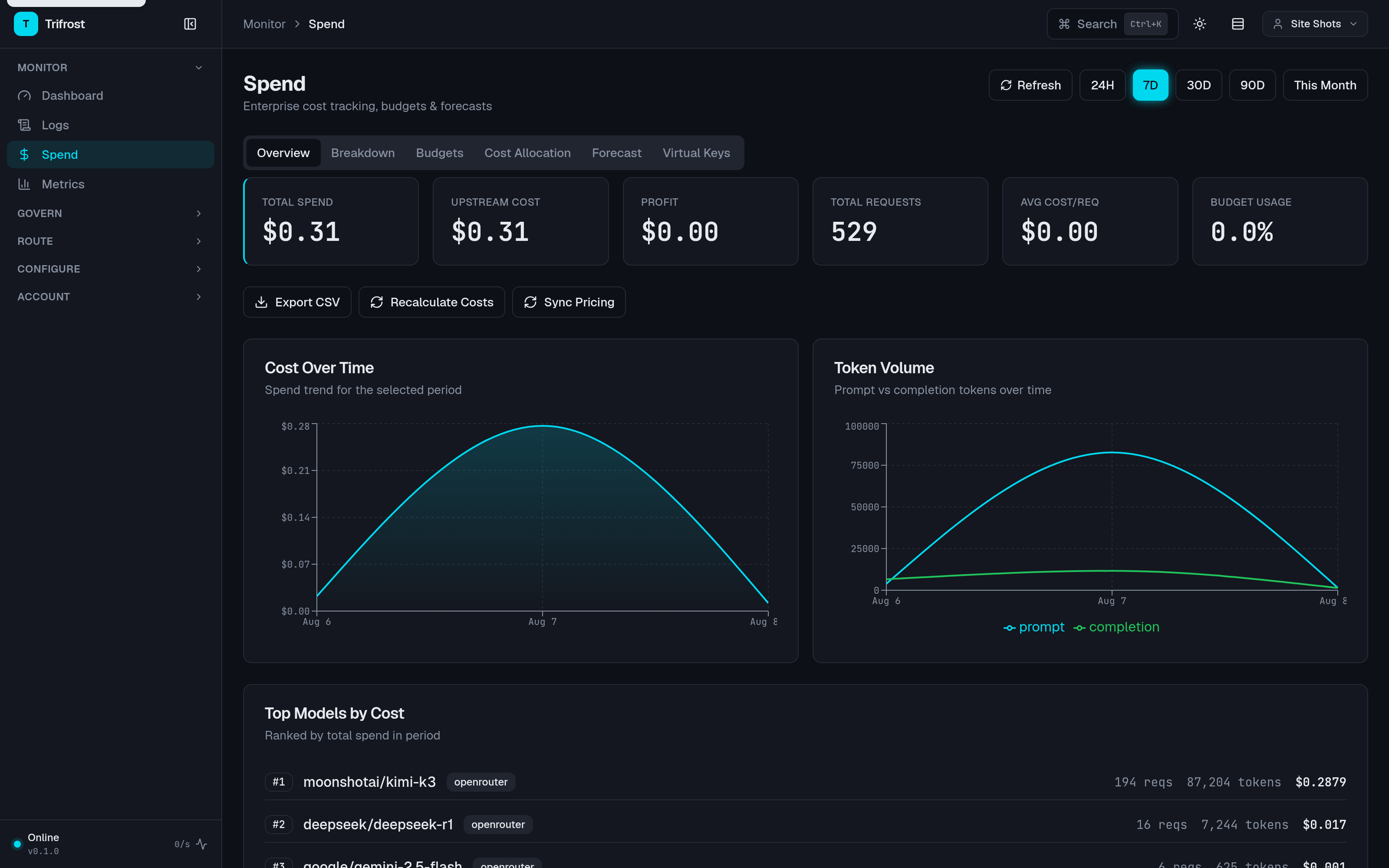Switch to the Overview tab
Image resolution: width=1389 pixels, height=868 pixels.
[283, 153]
